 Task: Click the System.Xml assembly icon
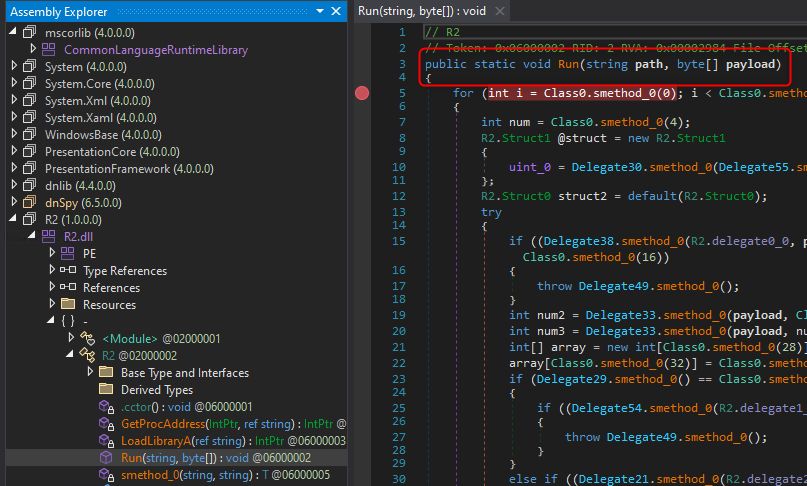29,100
